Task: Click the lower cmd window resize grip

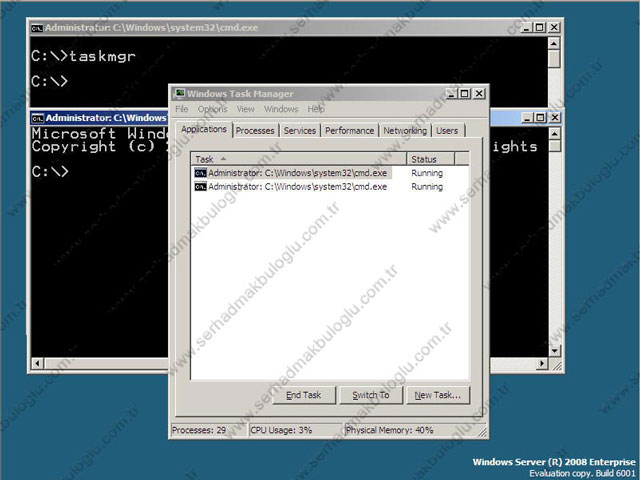Action: 557,365
